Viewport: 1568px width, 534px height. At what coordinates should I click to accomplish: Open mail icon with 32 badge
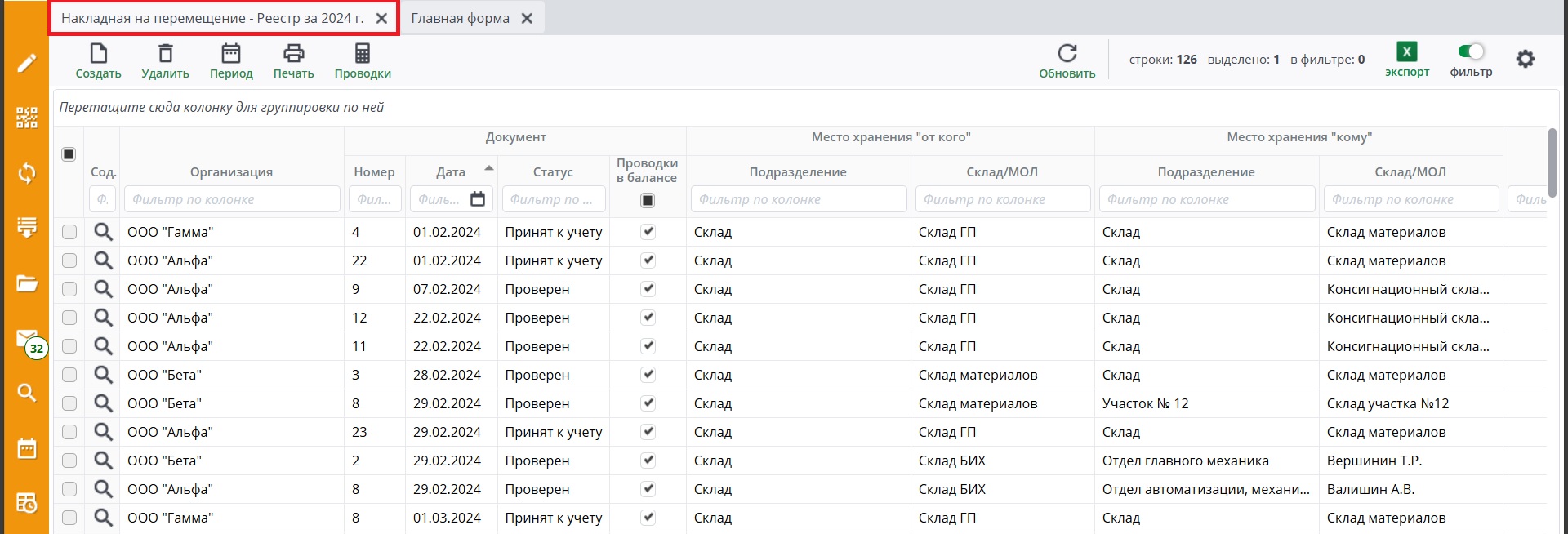[x=27, y=339]
